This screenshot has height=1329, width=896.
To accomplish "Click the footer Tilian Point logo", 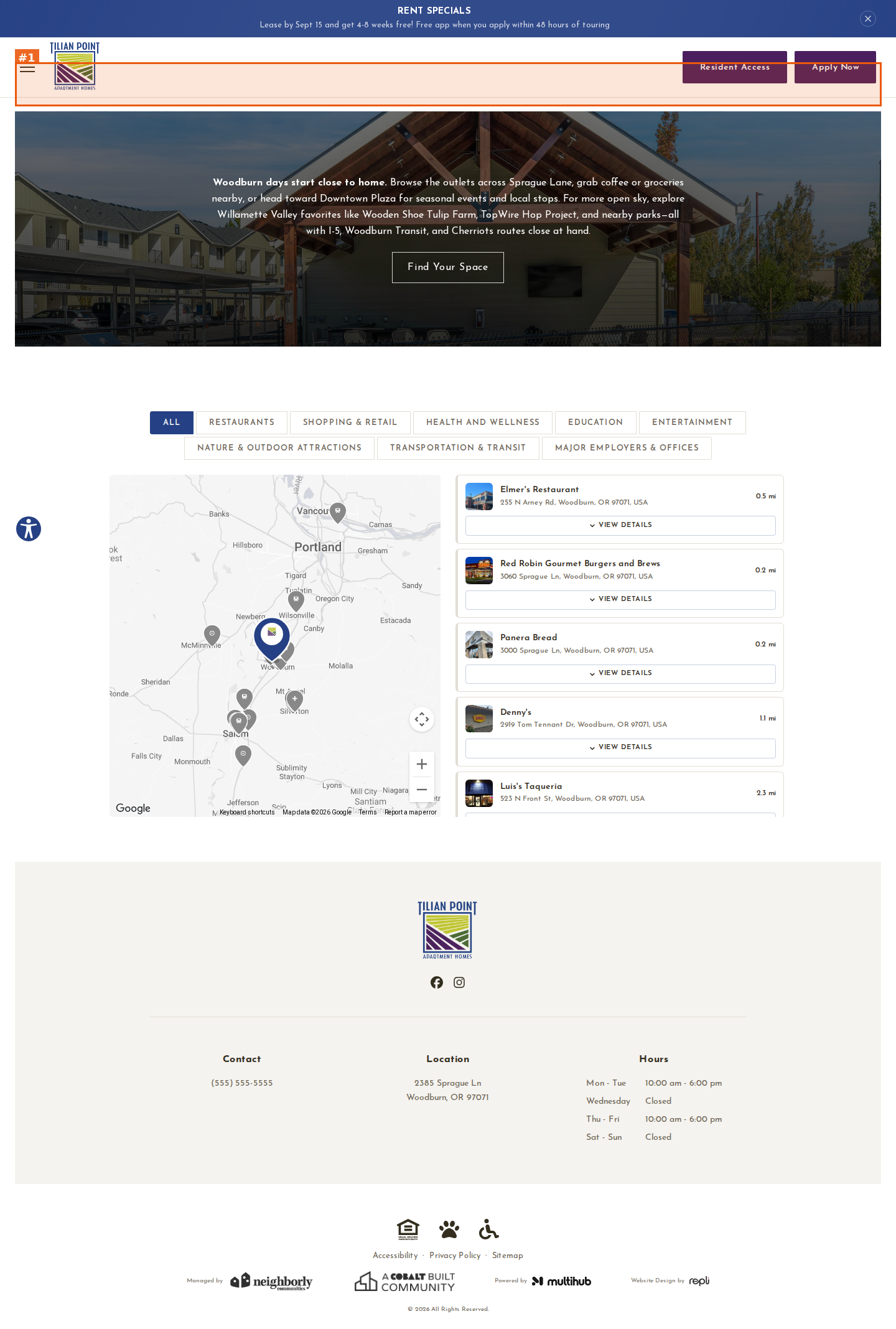I will pyautogui.click(x=447, y=930).
